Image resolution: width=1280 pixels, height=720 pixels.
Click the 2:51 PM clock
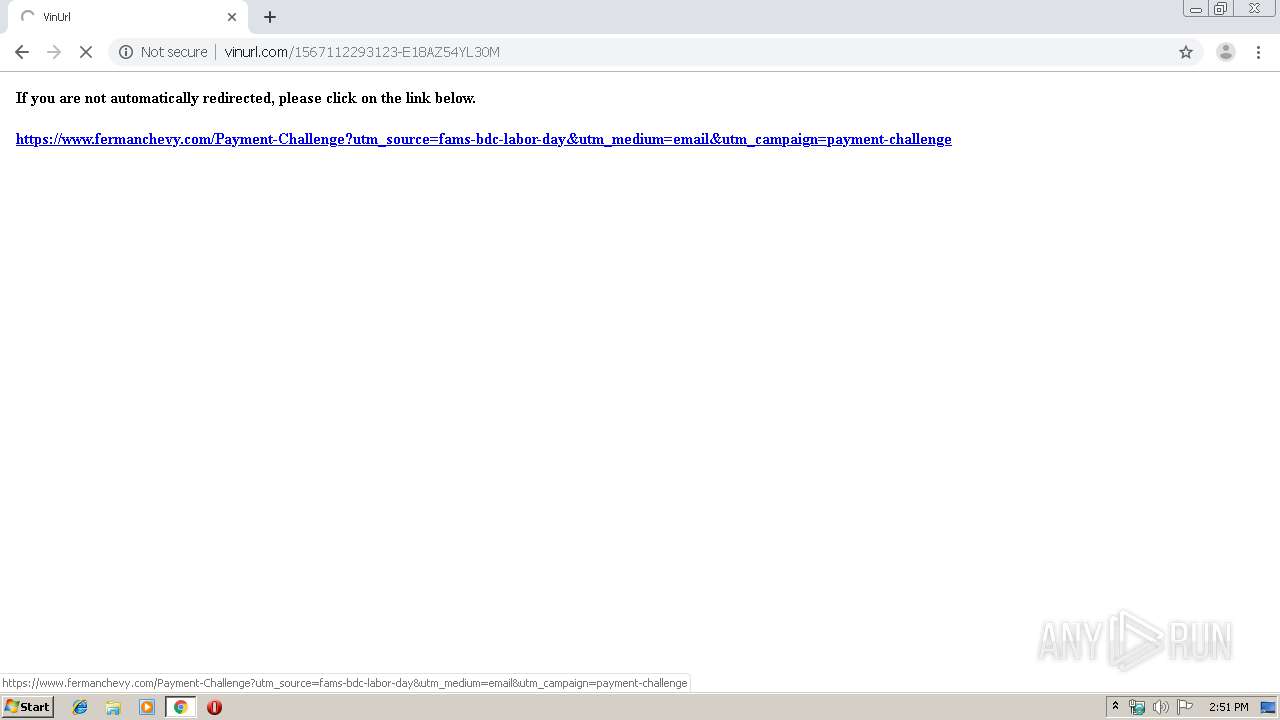click(1228, 707)
